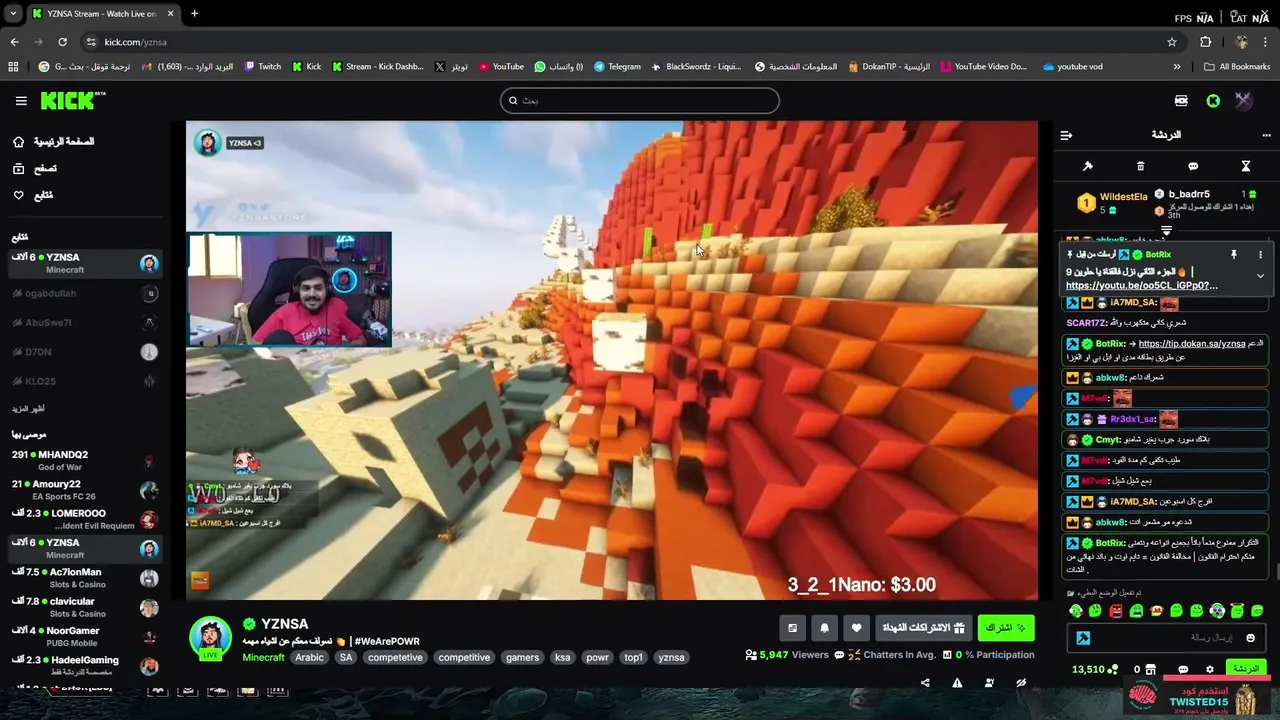Open a new browser tab
Image resolution: width=1280 pixels, height=720 pixels.
[x=194, y=14]
